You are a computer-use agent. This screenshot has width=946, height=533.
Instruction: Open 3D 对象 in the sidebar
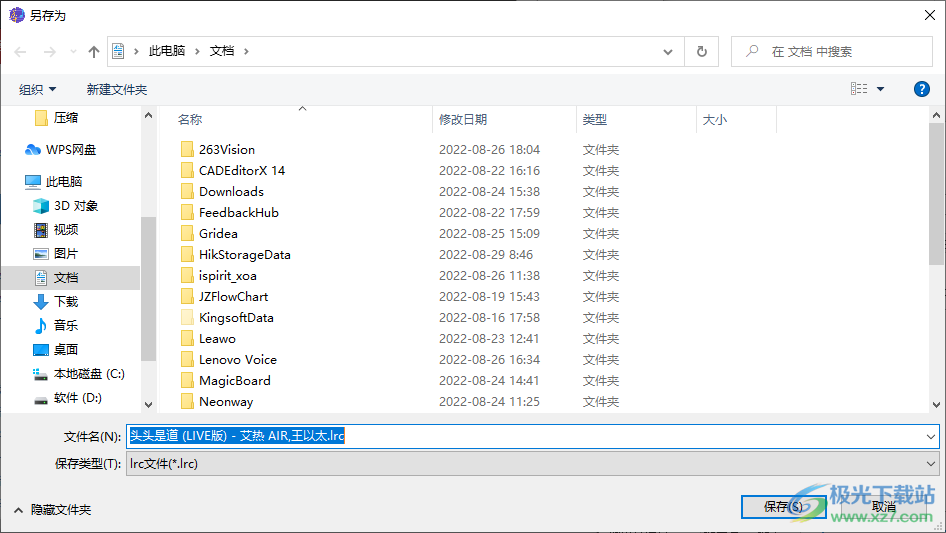tap(66, 206)
